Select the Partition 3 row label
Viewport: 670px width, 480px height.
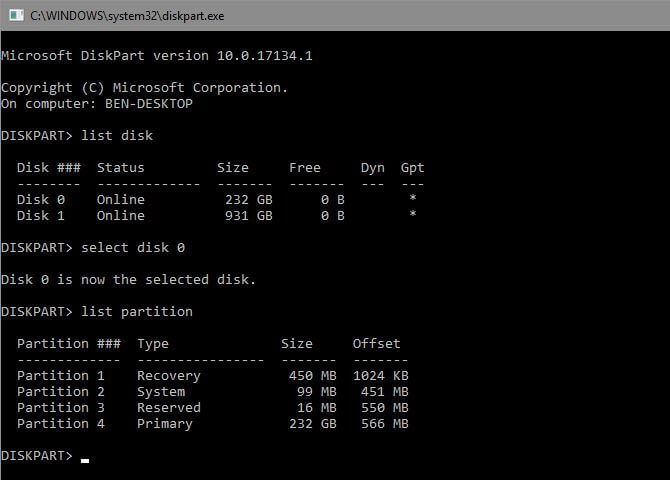61,407
